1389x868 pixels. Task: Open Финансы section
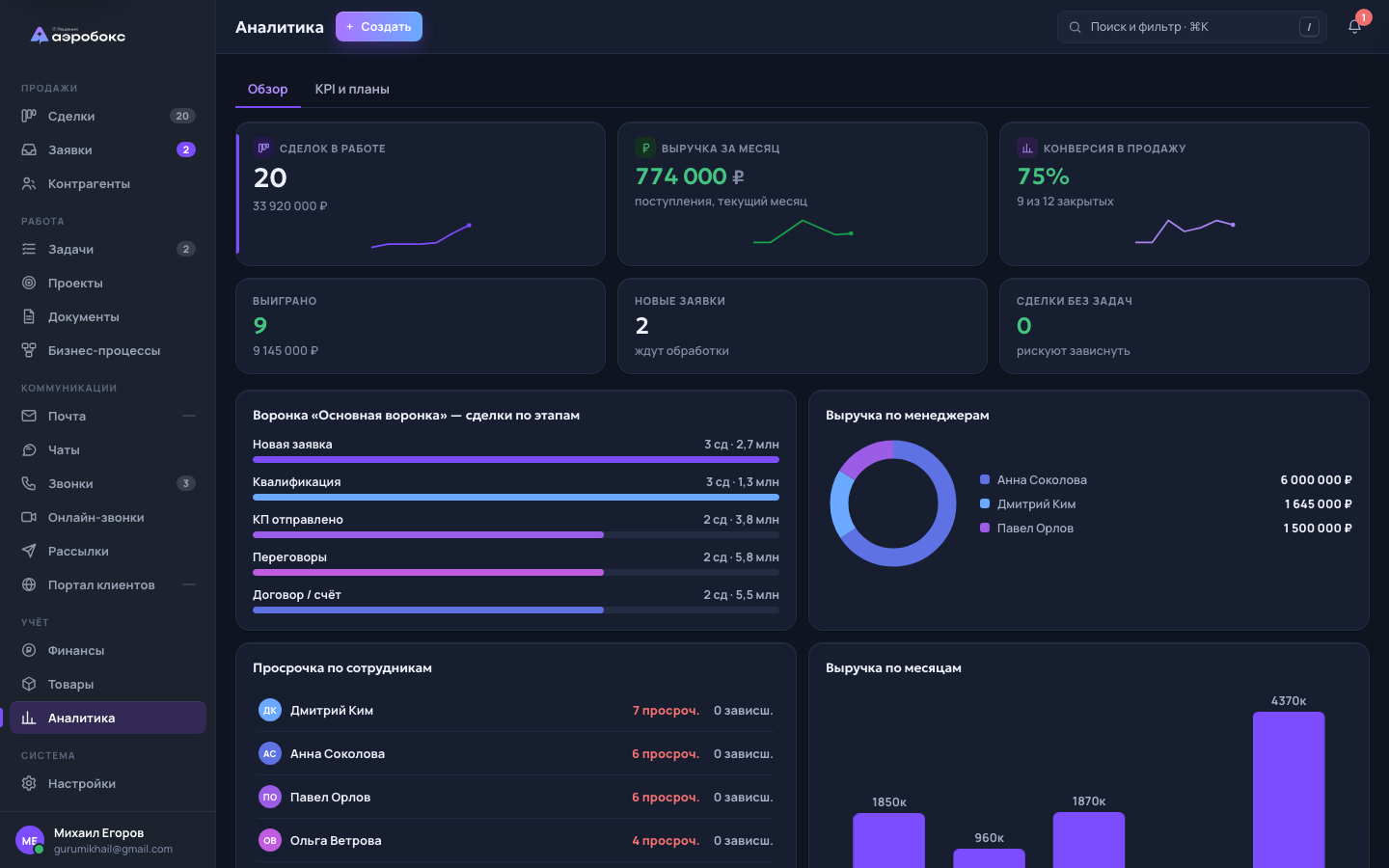point(108,650)
